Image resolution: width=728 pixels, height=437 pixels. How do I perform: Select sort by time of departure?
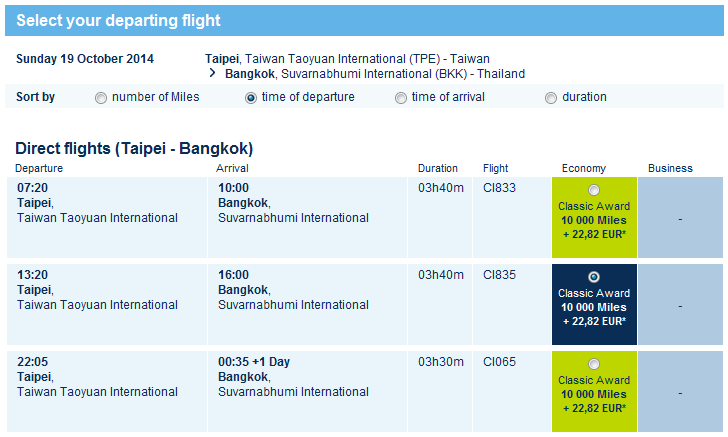pos(251,98)
